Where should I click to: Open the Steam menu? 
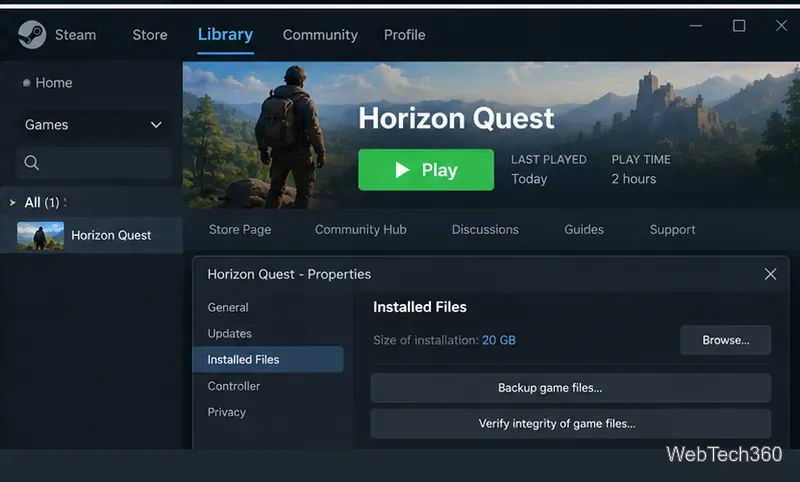click(76, 35)
